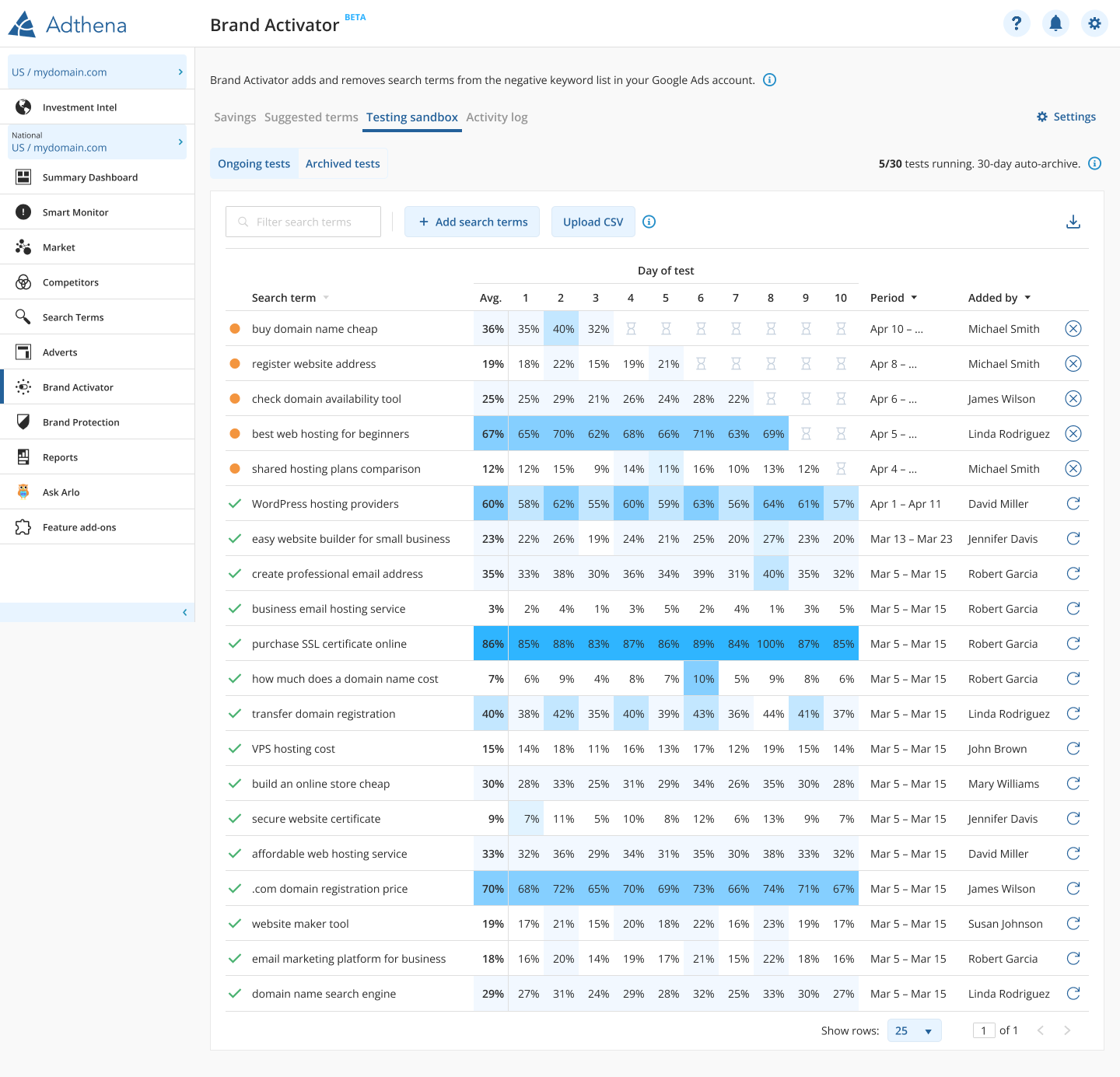The width and height of the screenshot is (1120, 1077).
Task: Click info icon next to Upload CSV
Action: click(x=649, y=222)
